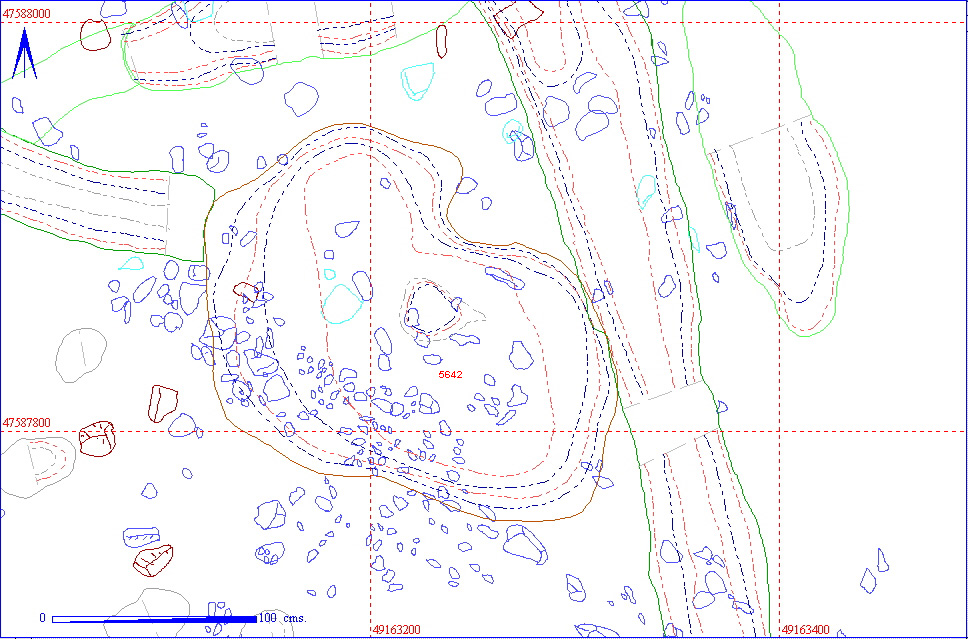Click the red context number 5642

click(x=450, y=374)
